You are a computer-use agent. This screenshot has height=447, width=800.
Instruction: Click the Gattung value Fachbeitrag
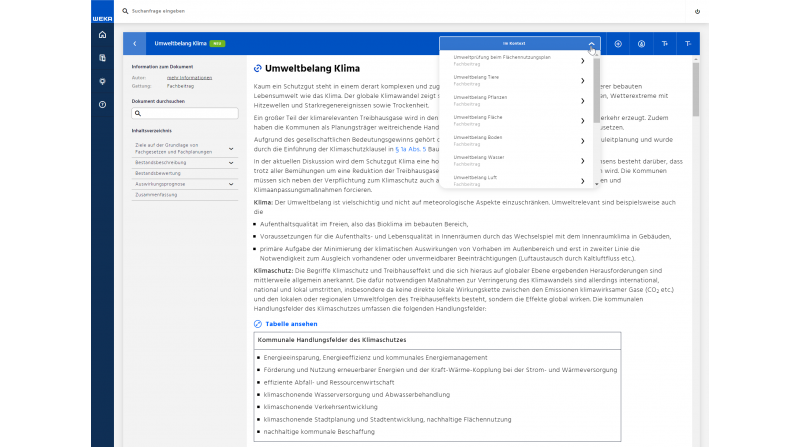(180, 86)
